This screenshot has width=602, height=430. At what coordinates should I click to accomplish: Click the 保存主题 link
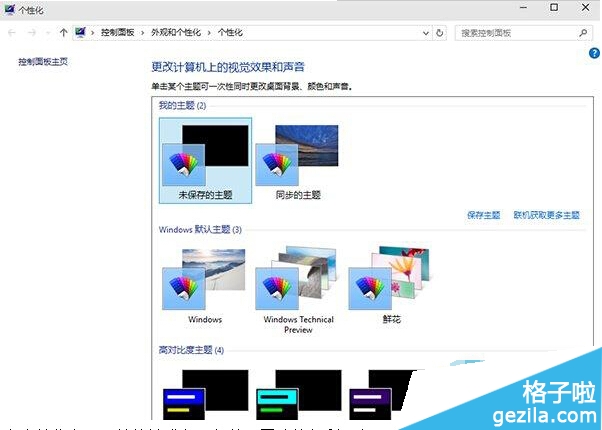[483, 215]
